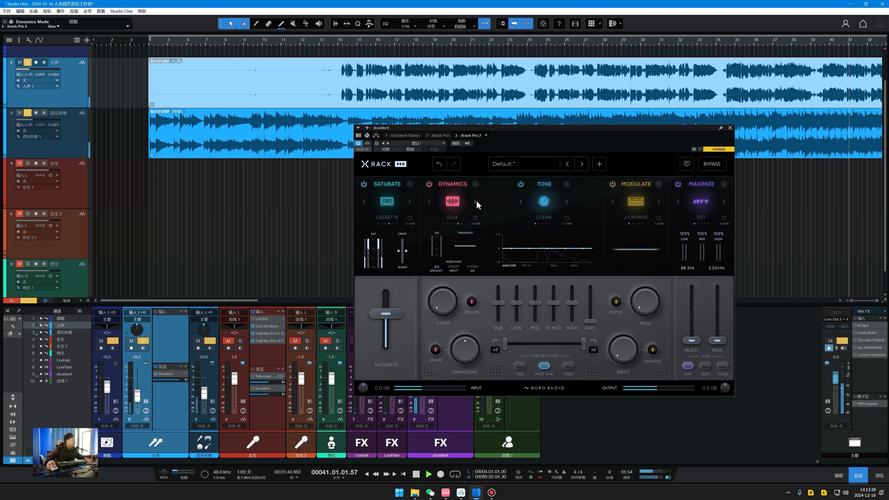
Task: Click the BYPASS button in X Rack
Action: click(712, 164)
